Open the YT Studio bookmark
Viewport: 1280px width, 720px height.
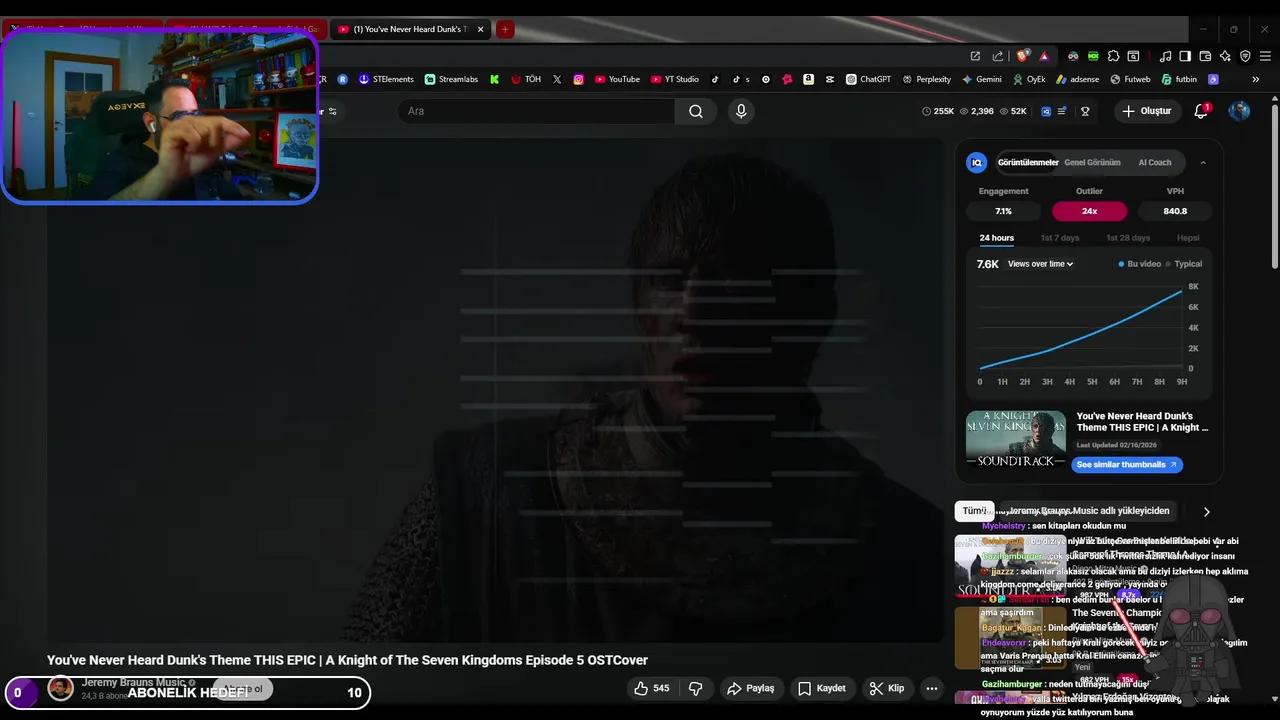(675, 79)
